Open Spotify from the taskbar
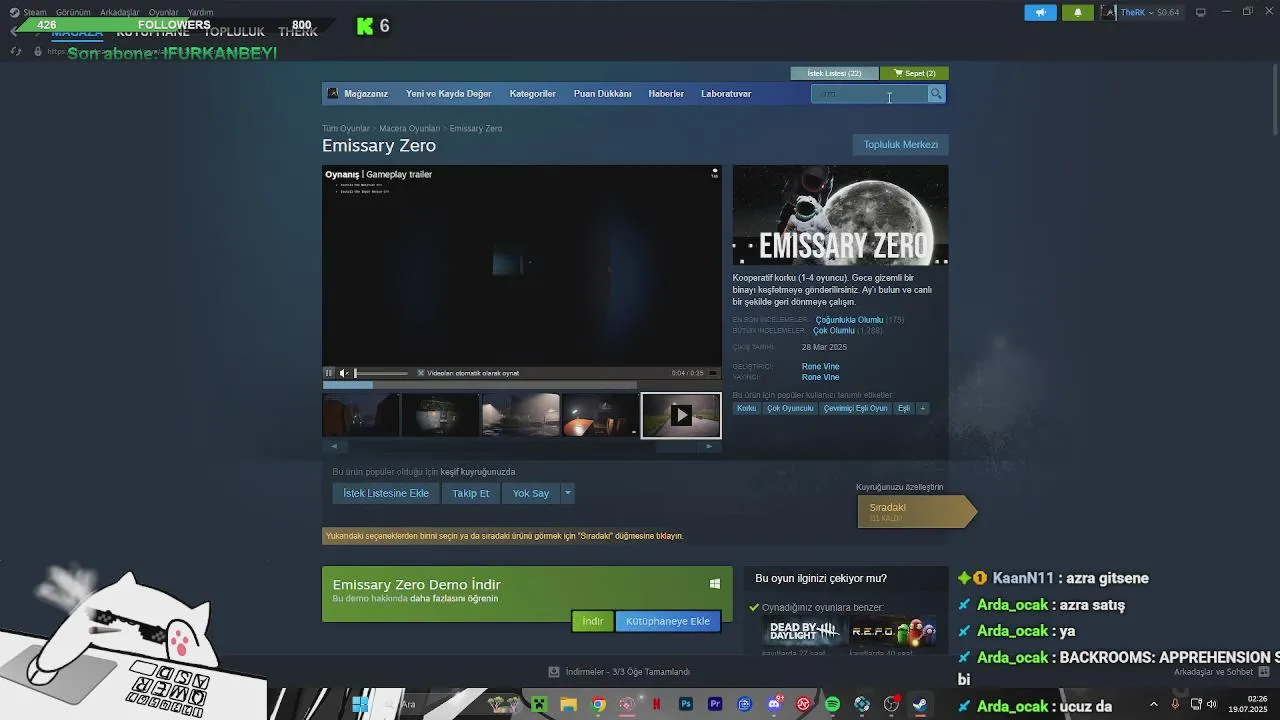 (x=833, y=704)
